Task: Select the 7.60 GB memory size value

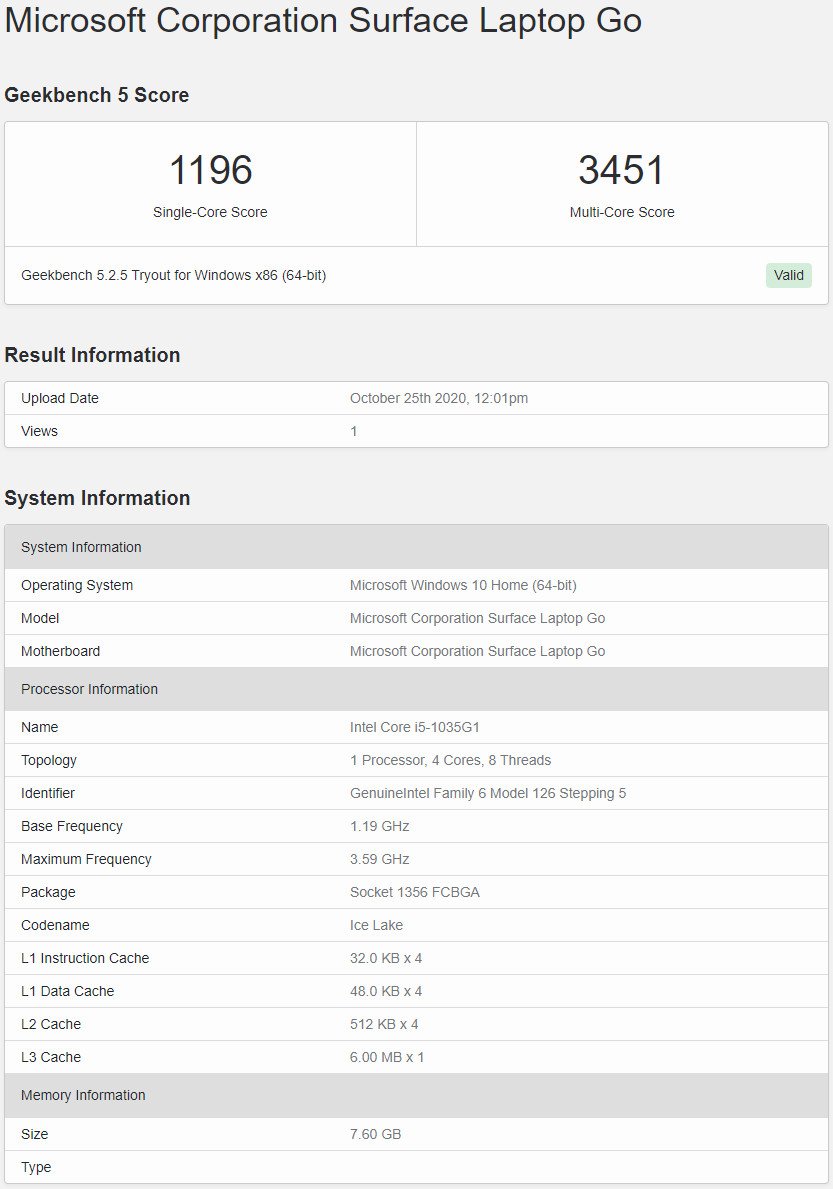Action: [375, 1134]
